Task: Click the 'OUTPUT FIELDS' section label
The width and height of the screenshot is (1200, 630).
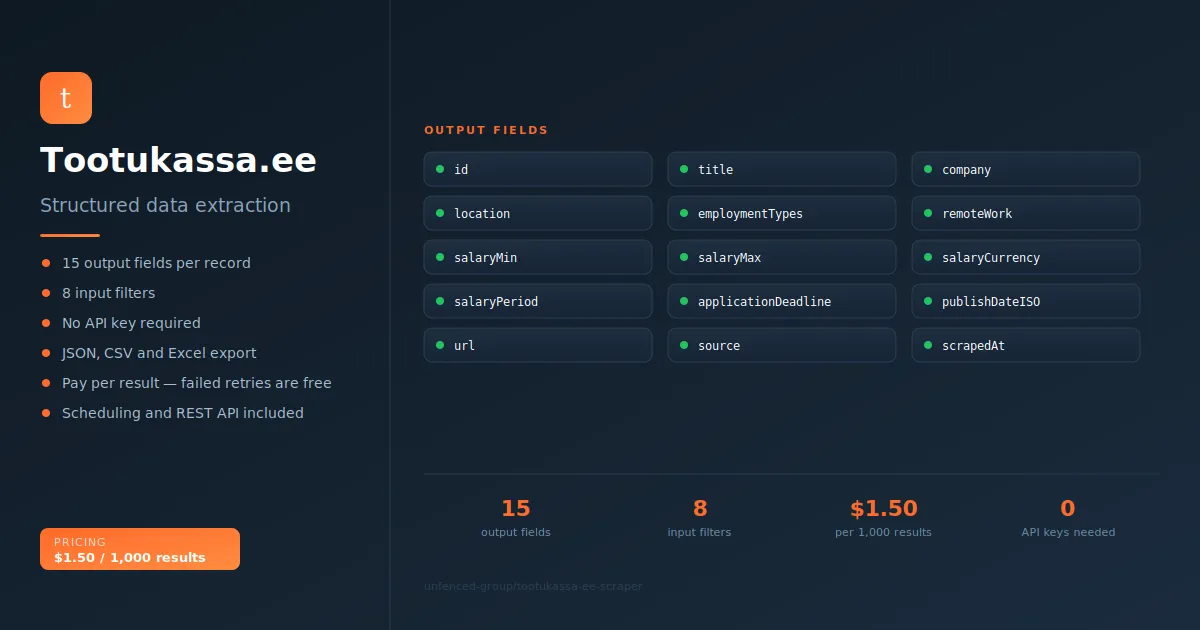Action: coord(486,130)
